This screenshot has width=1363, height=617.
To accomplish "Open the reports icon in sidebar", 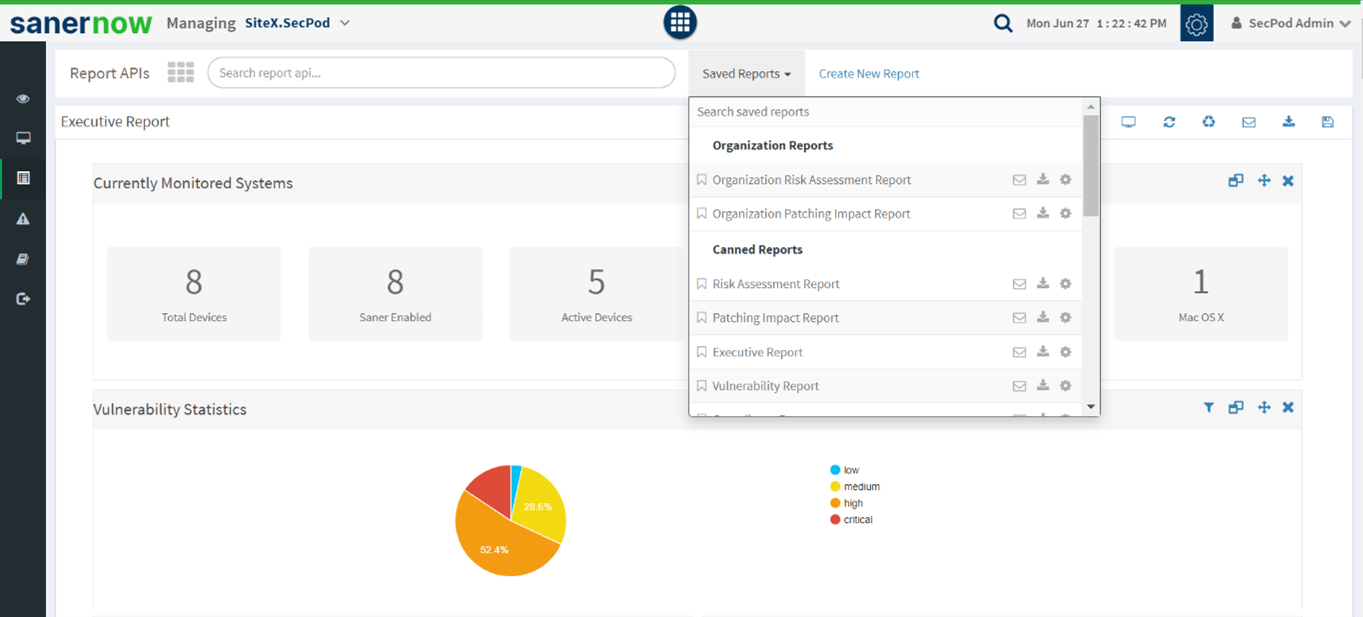I will pyautogui.click(x=23, y=178).
